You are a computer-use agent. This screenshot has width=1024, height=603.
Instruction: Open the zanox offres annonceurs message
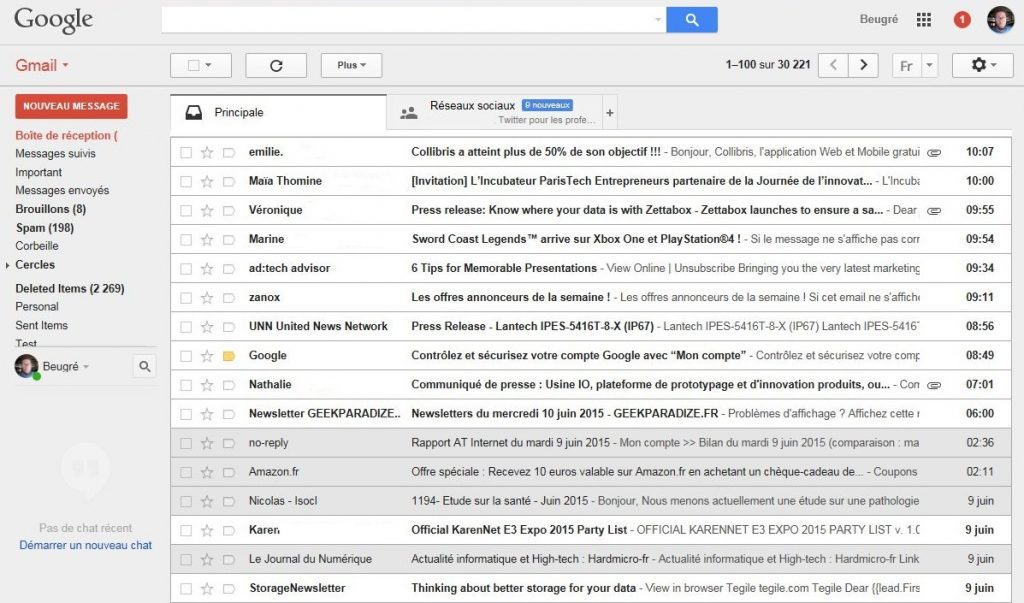[x=591, y=297]
